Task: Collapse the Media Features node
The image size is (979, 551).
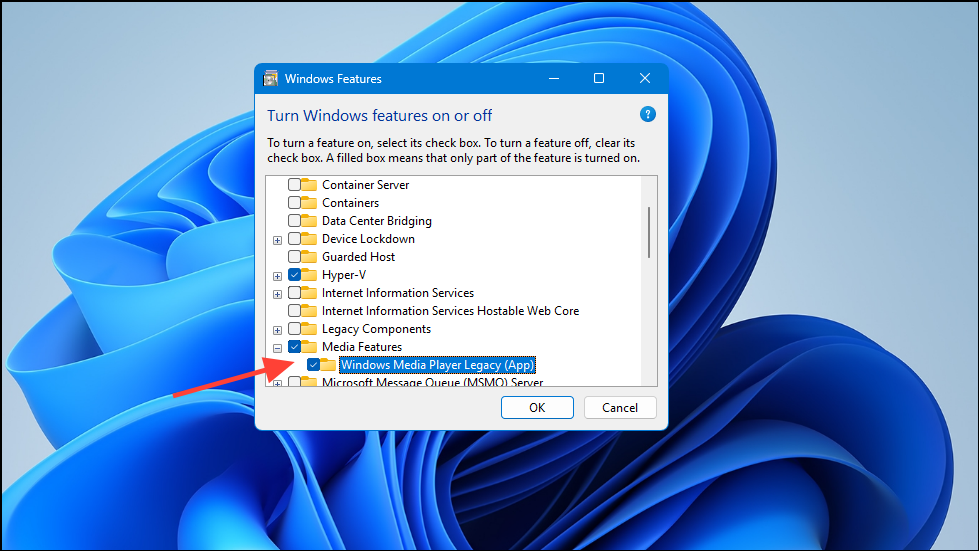Action: (x=277, y=348)
